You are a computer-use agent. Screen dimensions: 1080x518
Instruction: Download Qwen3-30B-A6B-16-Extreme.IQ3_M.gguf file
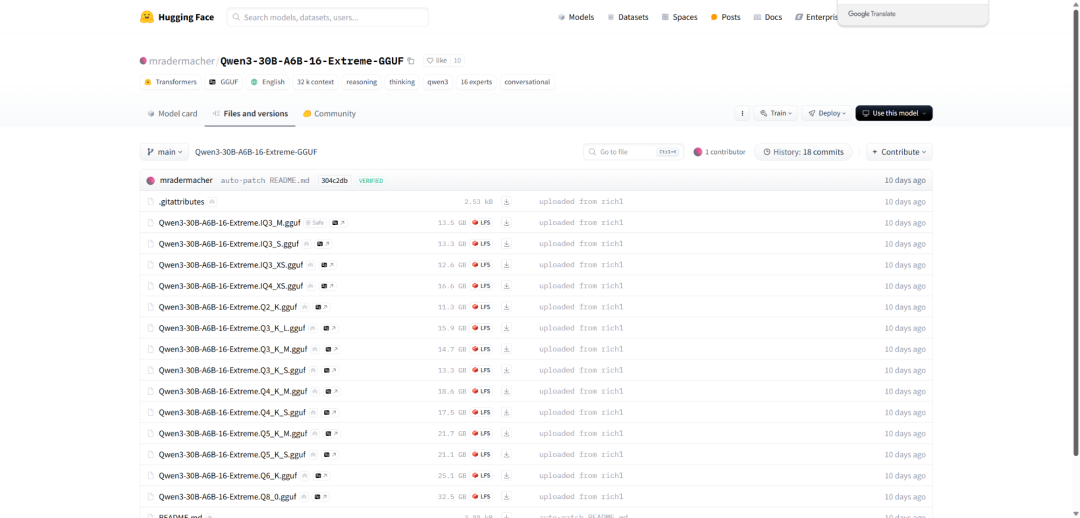[506, 222]
